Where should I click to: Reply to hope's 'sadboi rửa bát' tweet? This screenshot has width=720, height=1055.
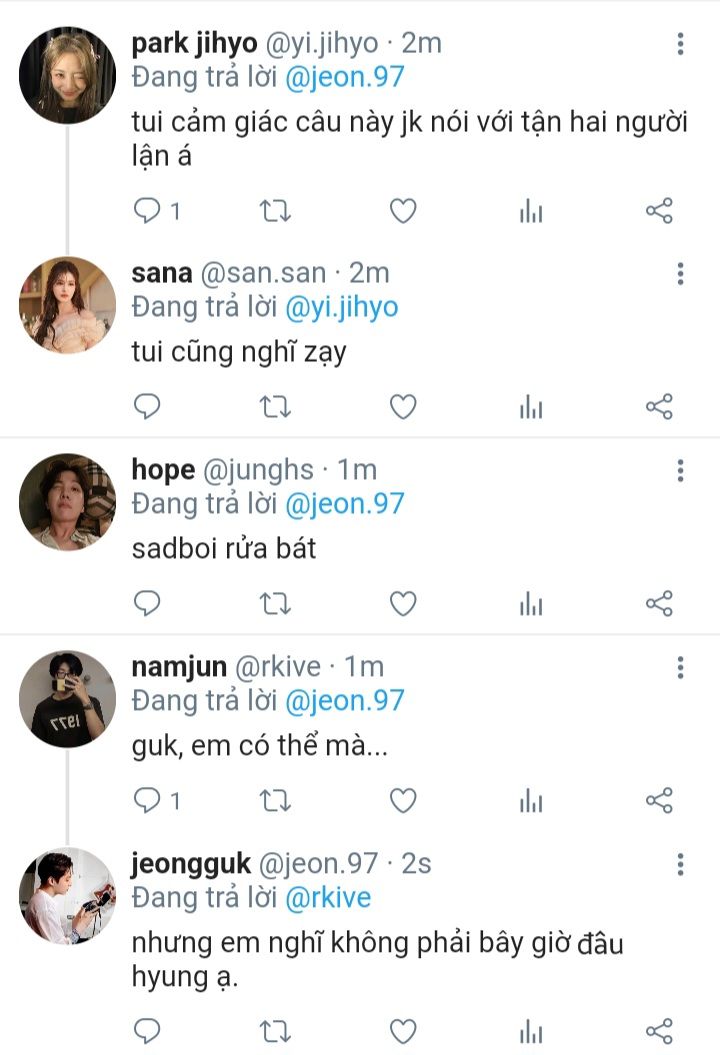coord(148,603)
